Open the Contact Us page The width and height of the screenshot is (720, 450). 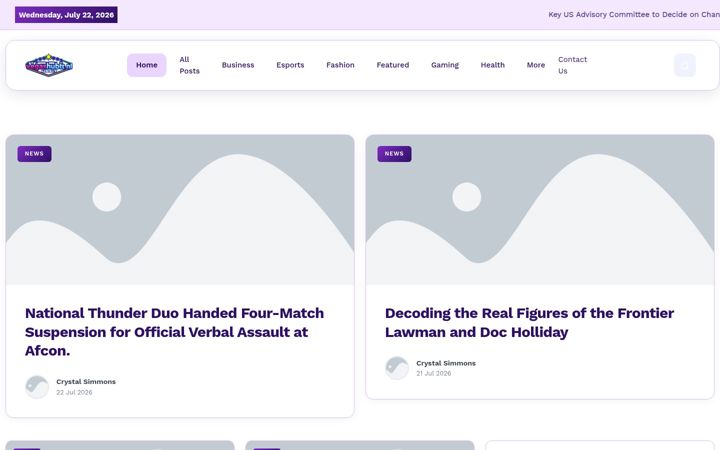(572, 65)
